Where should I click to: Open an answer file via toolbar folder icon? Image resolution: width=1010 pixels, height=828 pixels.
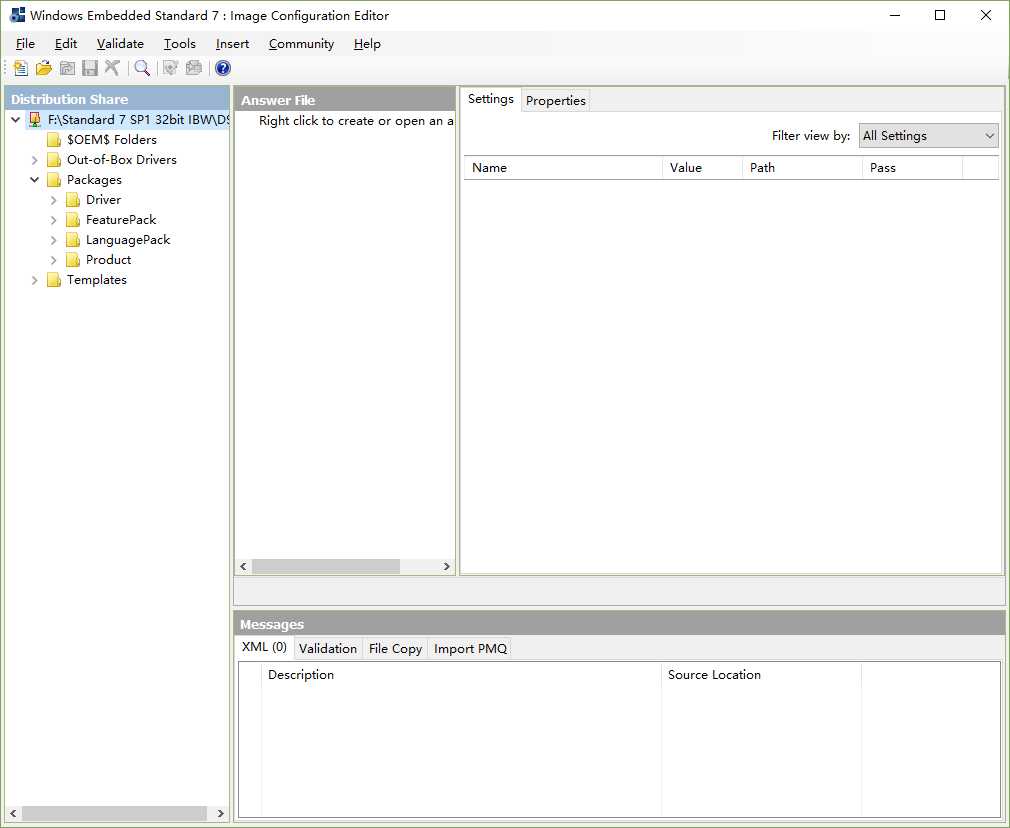[x=44, y=68]
